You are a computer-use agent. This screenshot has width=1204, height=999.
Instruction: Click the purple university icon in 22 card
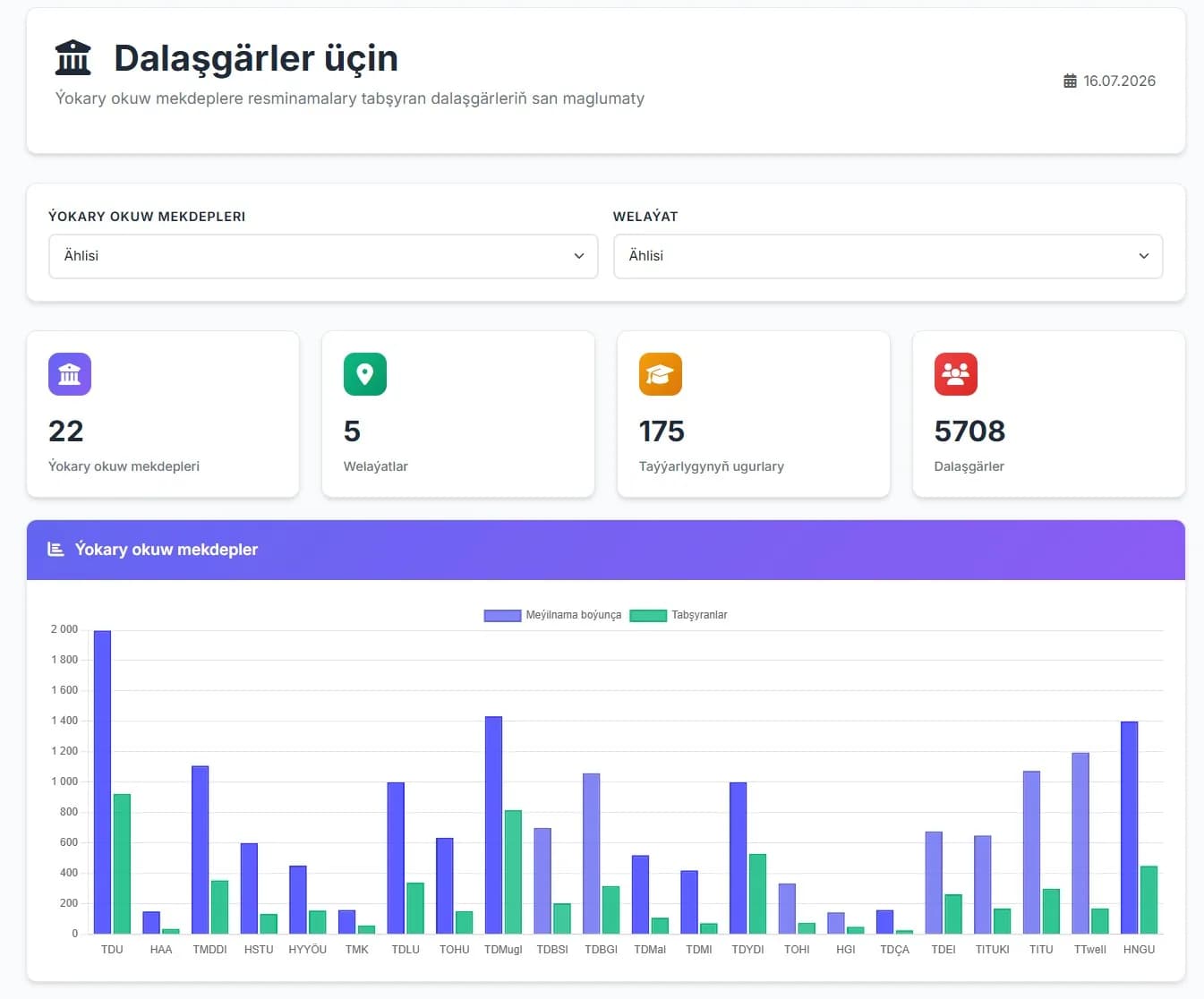(x=70, y=374)
